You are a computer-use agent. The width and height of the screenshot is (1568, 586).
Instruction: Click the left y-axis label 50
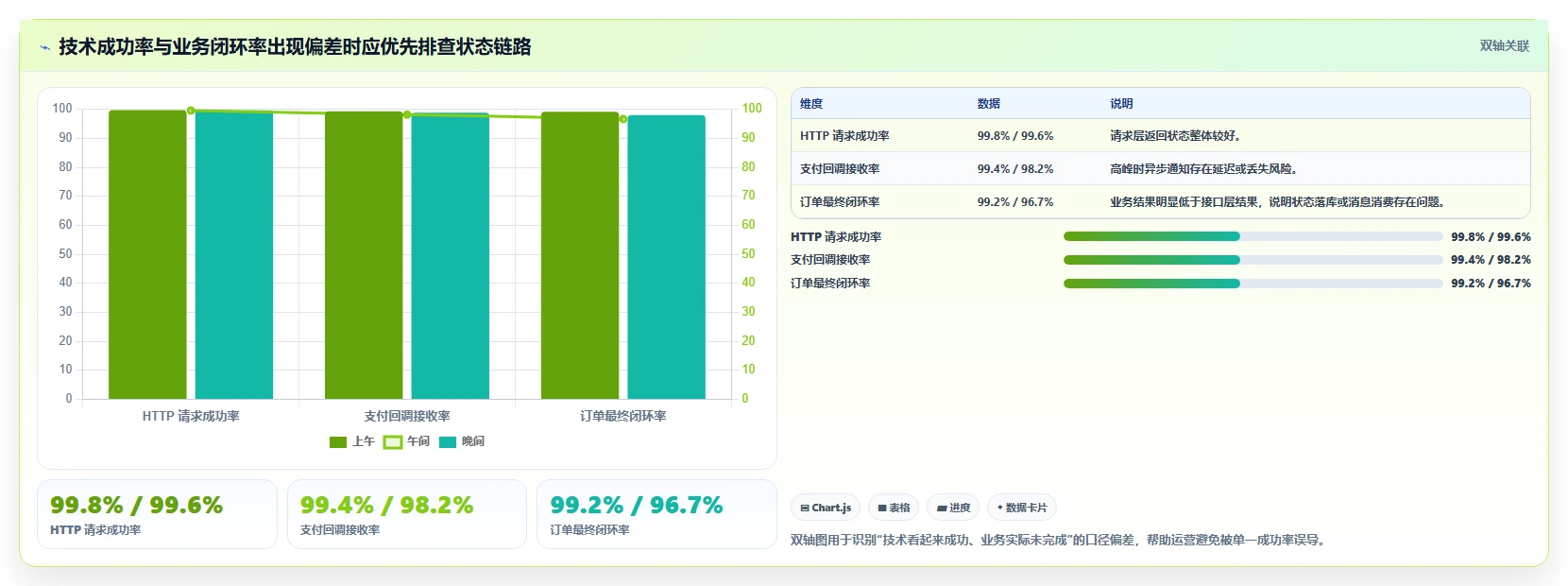65,253
